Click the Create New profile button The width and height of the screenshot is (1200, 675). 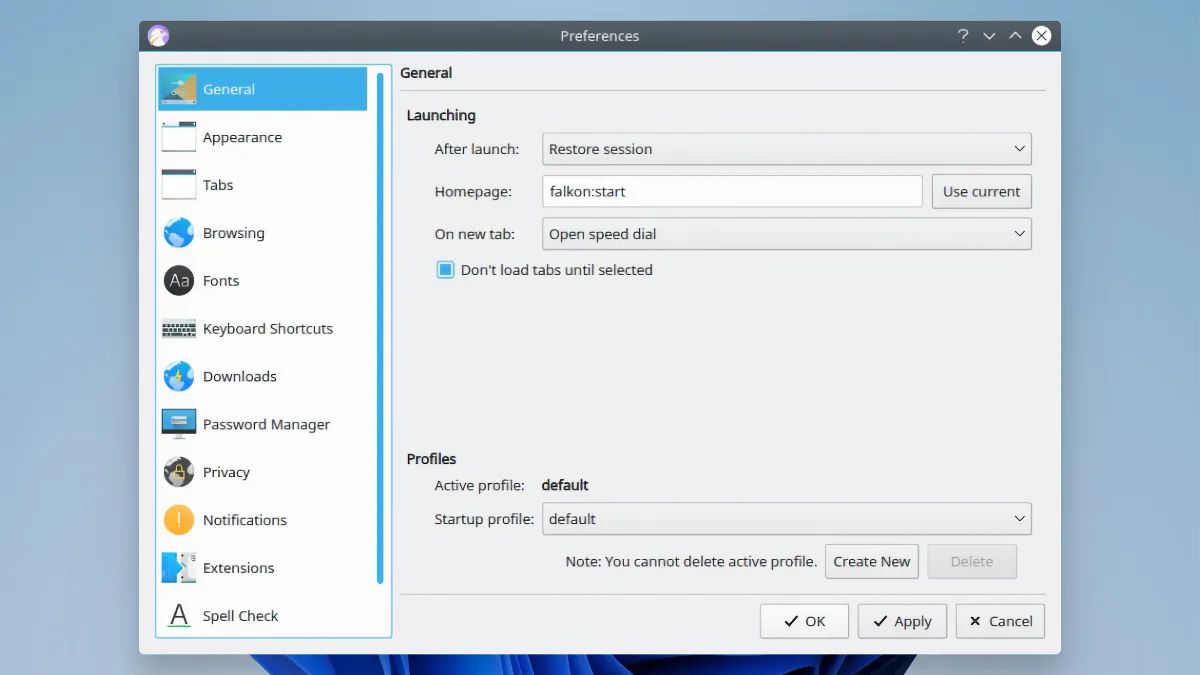point(872,561)
